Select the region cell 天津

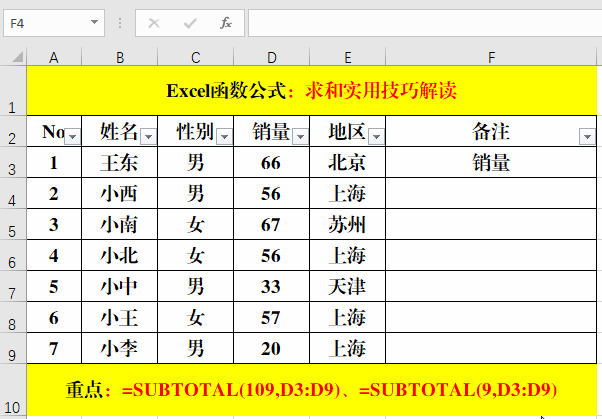(347, 287)
